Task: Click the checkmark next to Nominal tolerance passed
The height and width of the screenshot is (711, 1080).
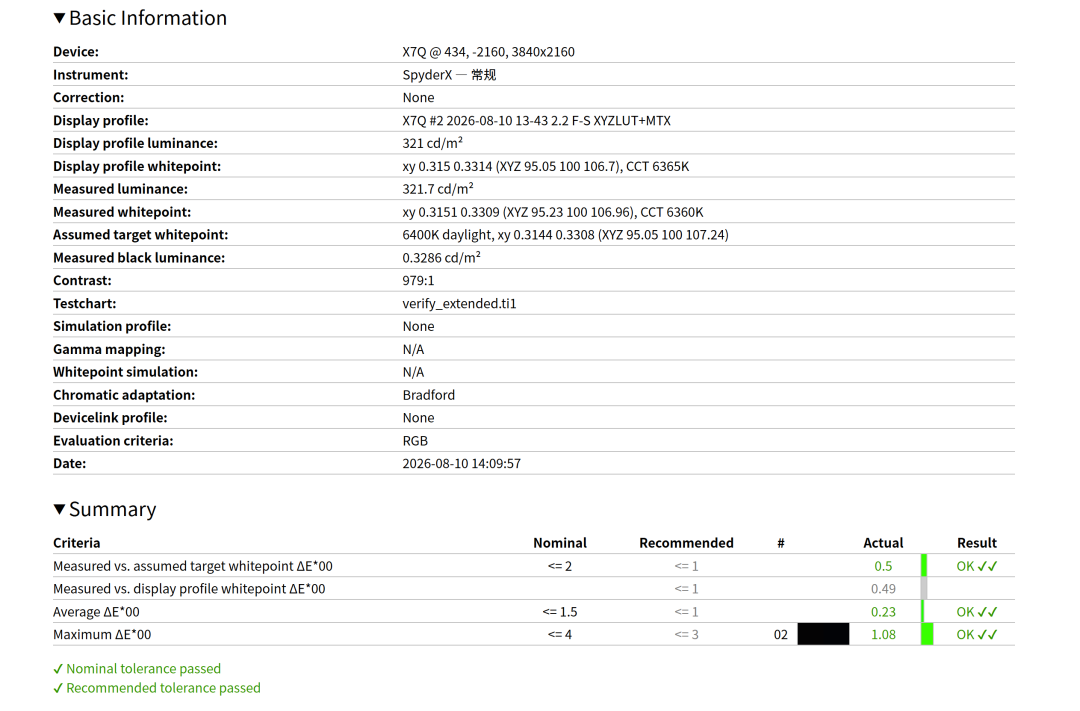Action: (x=58, y=669)
